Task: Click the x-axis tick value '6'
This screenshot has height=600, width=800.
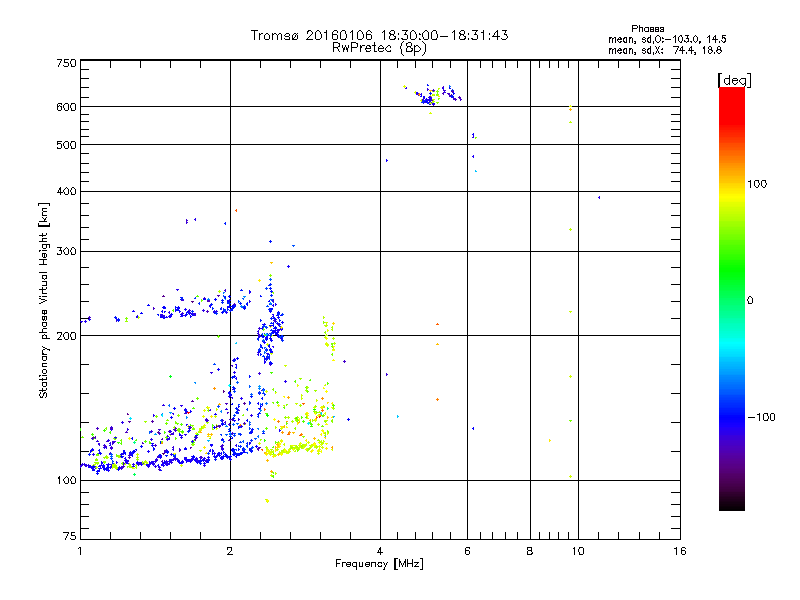Action: (467, 551)
